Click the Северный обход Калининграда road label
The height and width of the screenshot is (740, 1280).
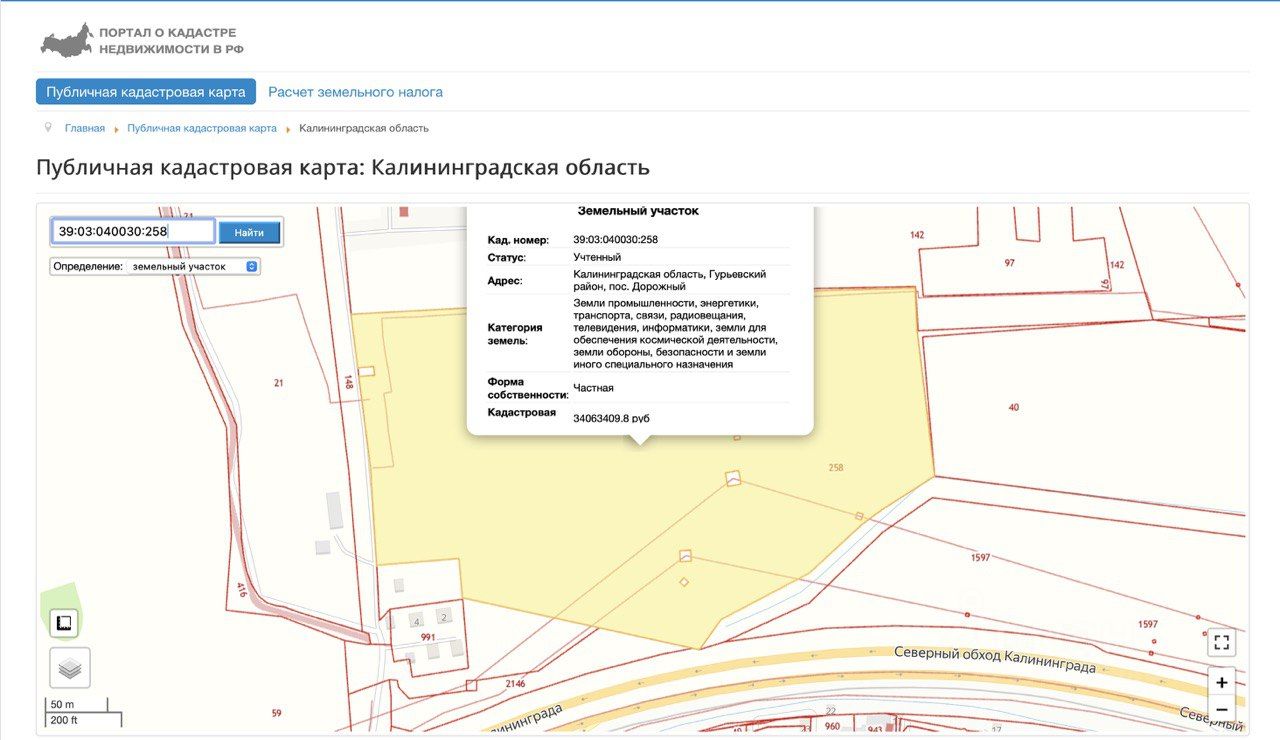click(995, 659)
